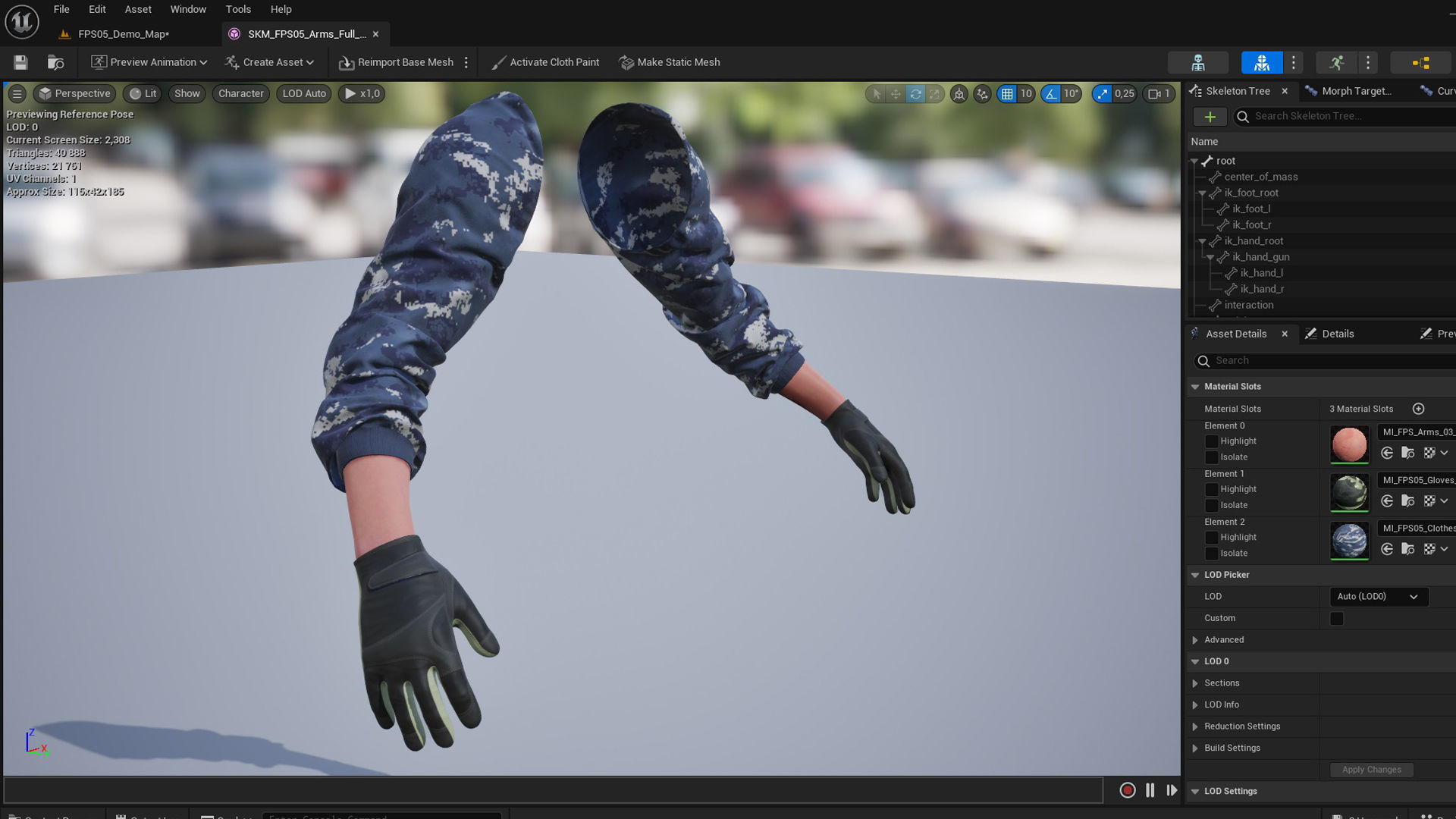Browse to Element 0 material in Content Browser

(1408, 453)
